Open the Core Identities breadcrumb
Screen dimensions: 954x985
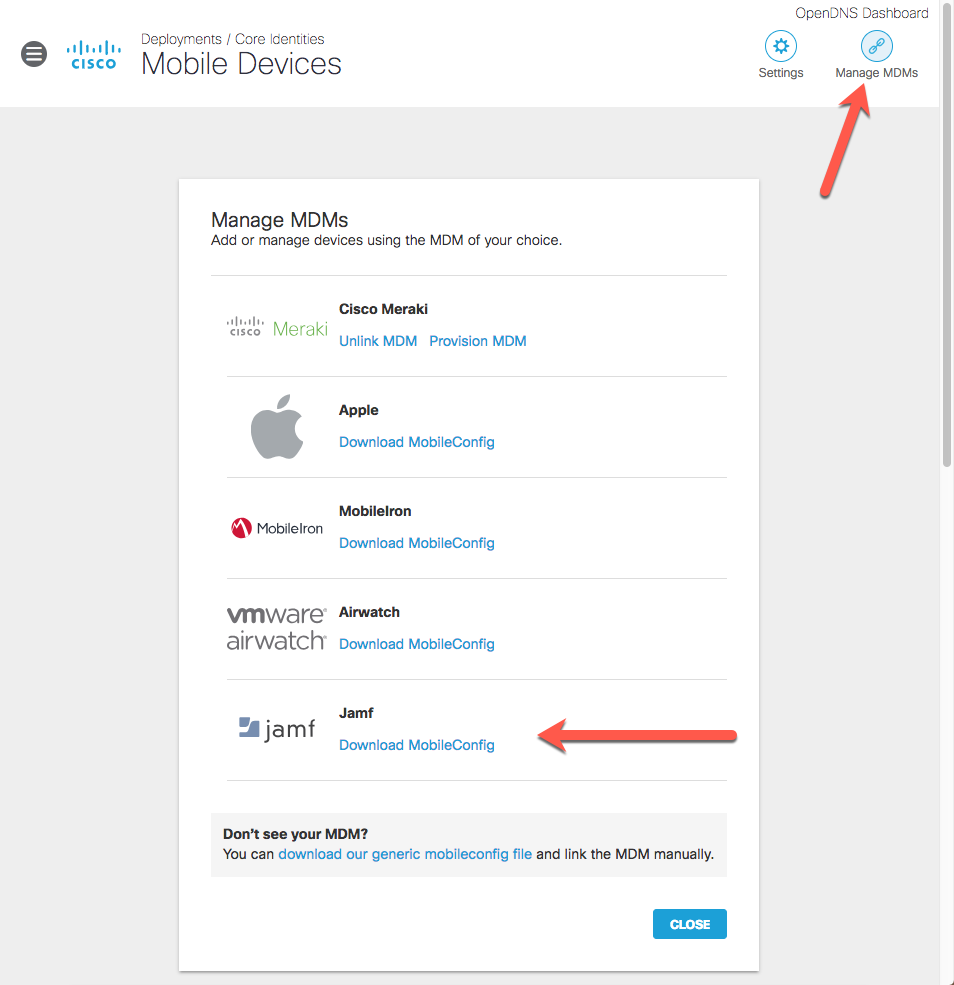tap(279, 39)
